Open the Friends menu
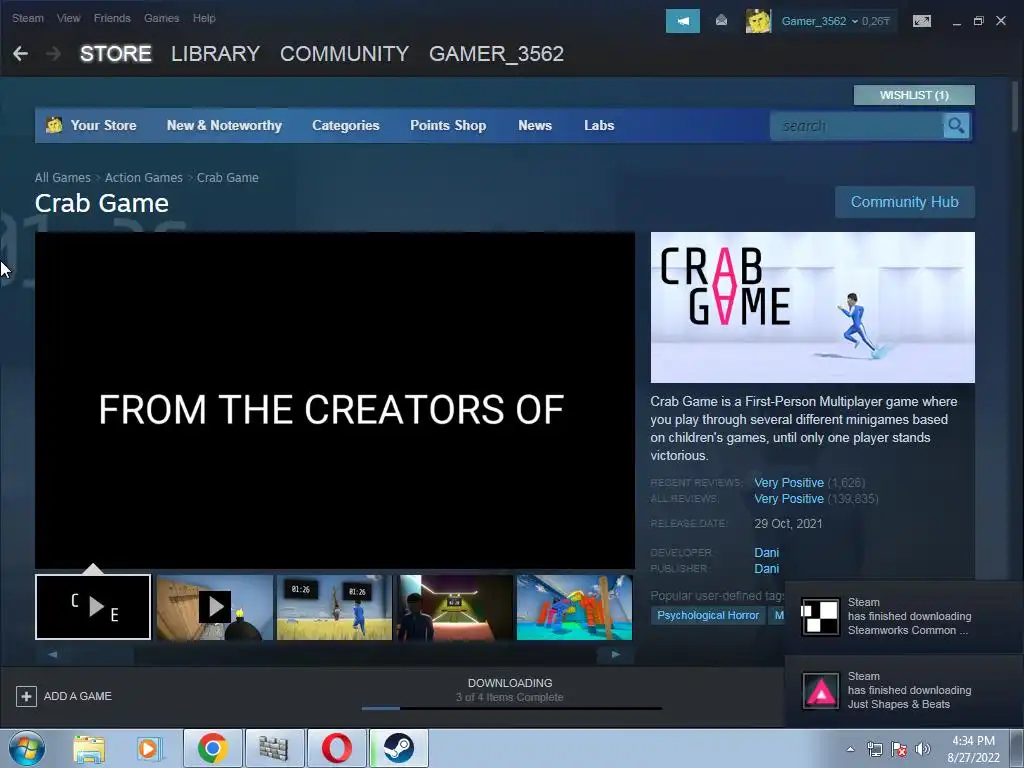1024x768 pixels. [x=112, y=18]
